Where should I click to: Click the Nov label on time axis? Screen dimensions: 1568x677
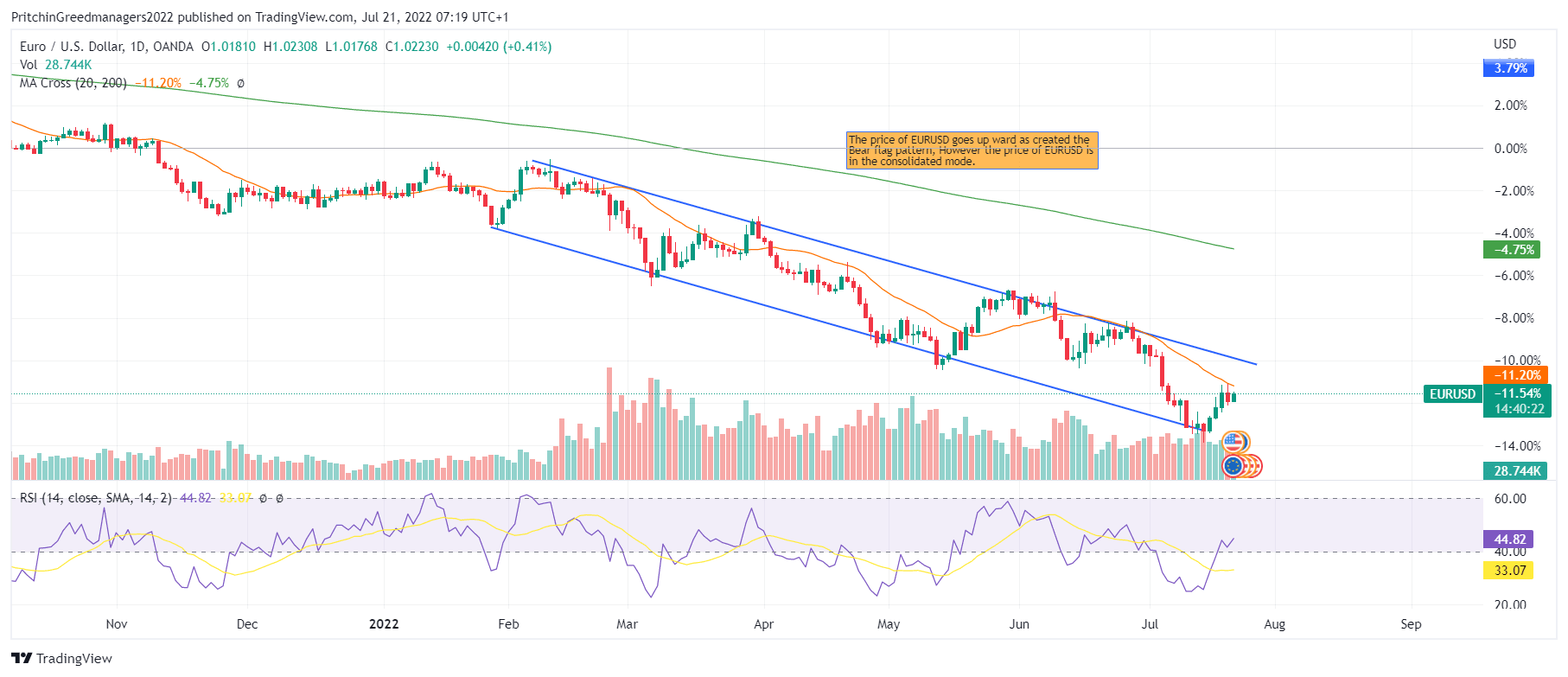click(x=117, y=624)
